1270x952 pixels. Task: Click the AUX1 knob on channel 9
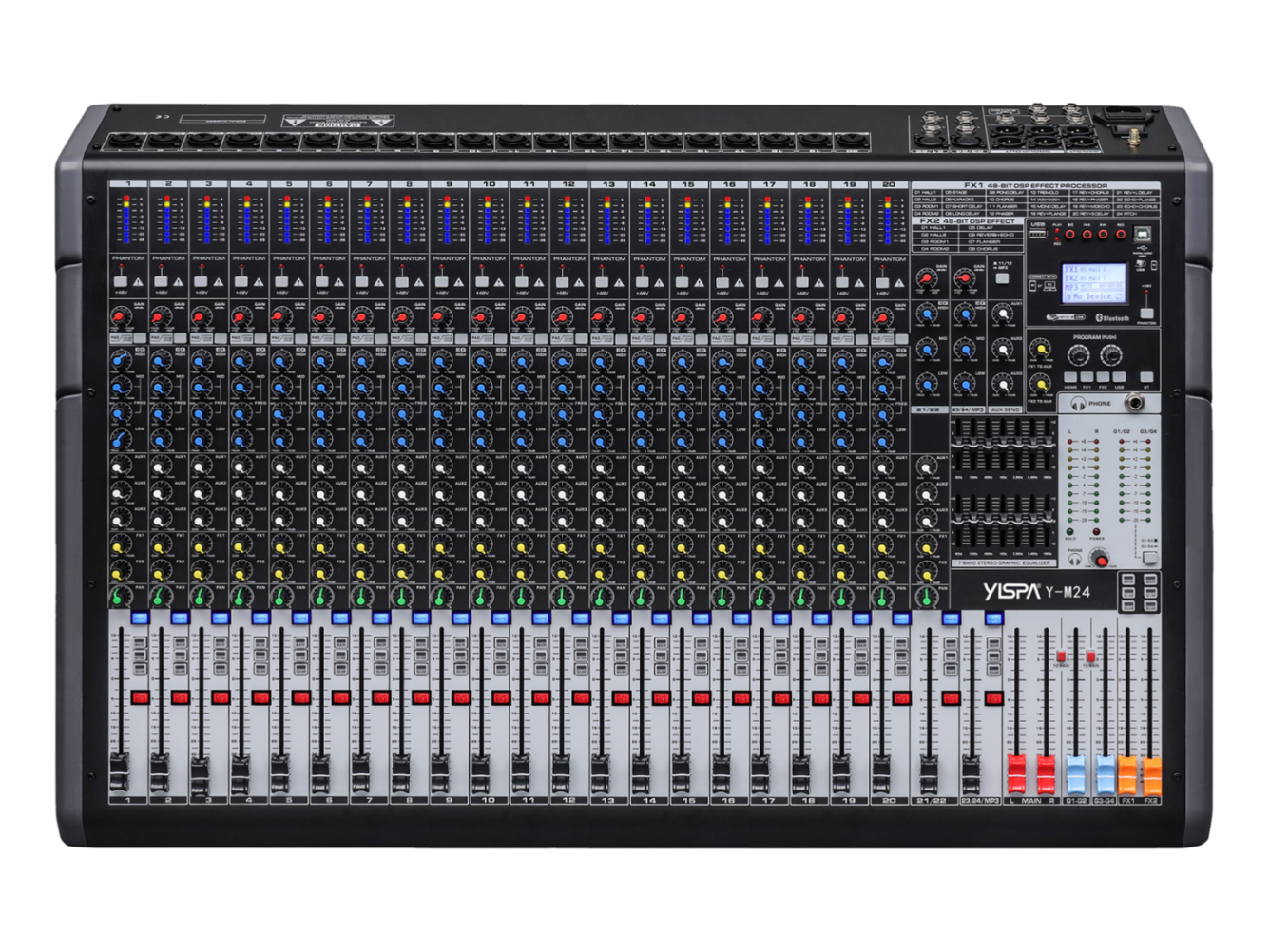point(441,467)
